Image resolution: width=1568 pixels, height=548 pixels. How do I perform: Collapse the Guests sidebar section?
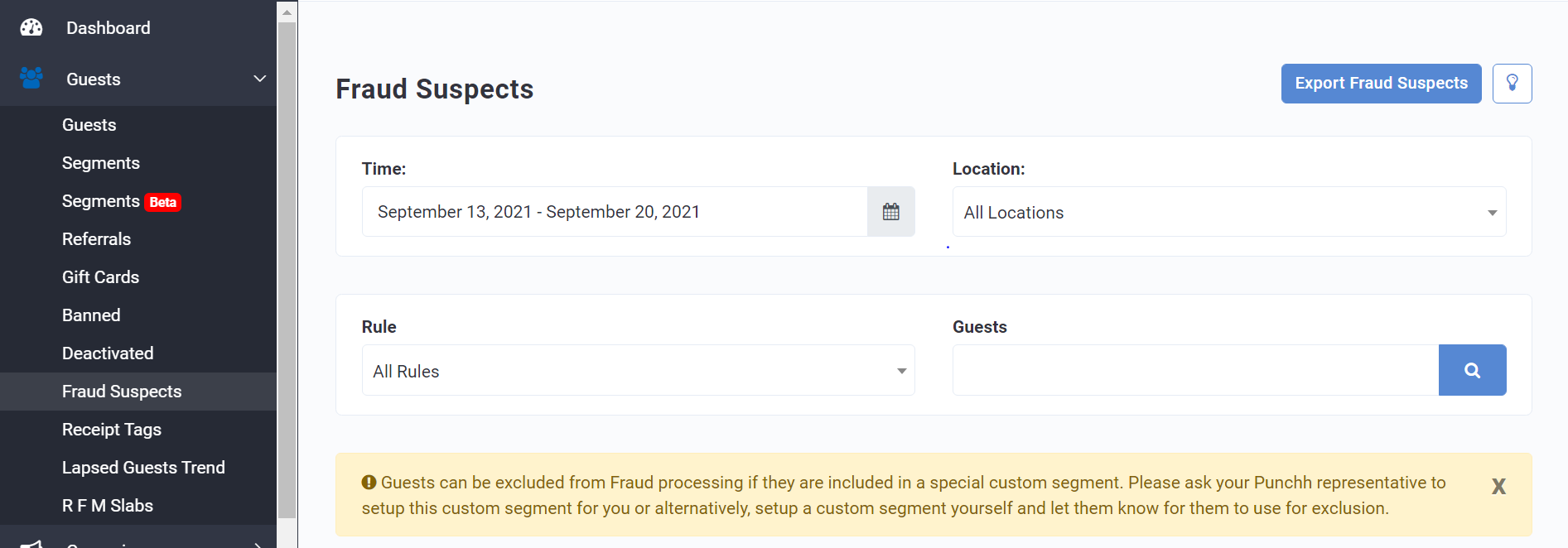point(259,79)
